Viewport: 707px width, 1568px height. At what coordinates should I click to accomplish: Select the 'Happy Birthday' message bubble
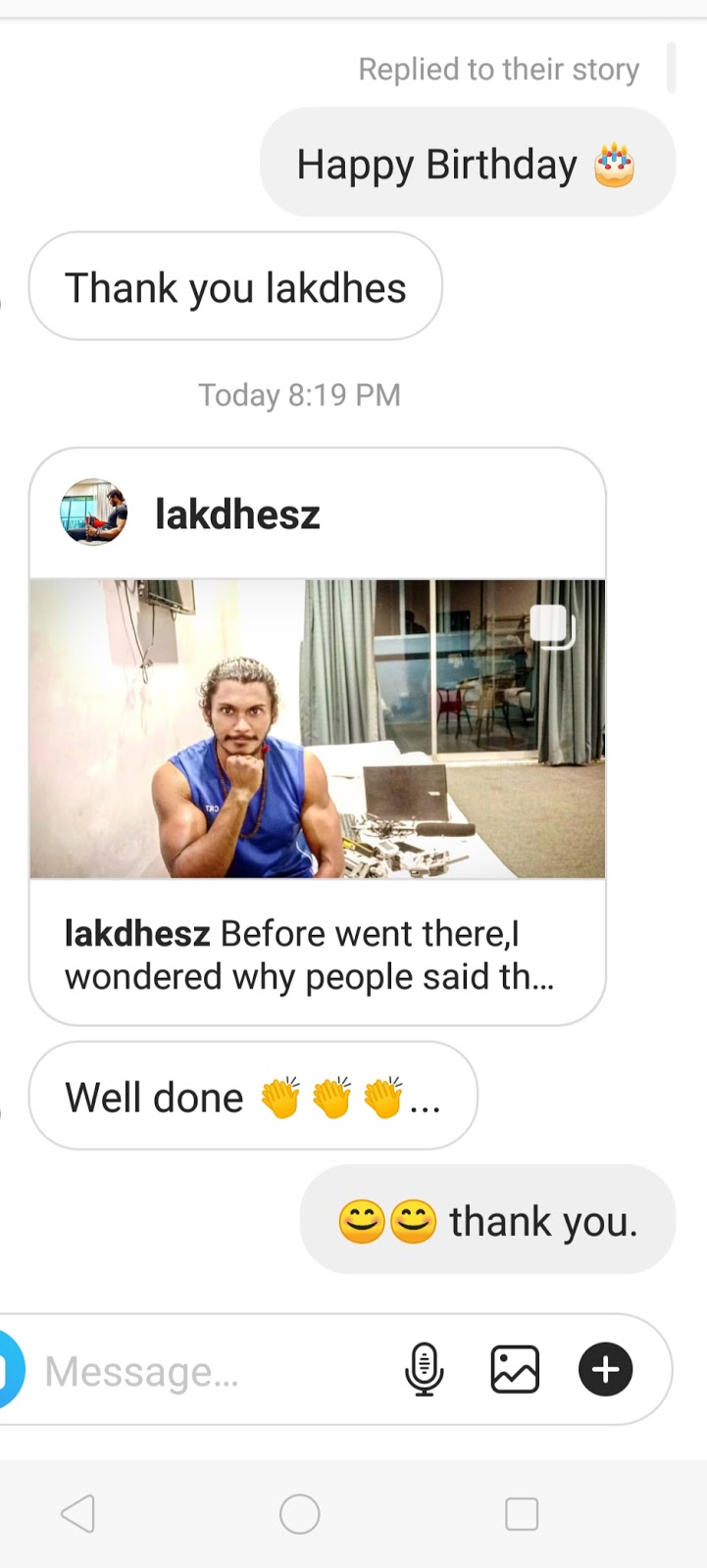tap(468, 163)
